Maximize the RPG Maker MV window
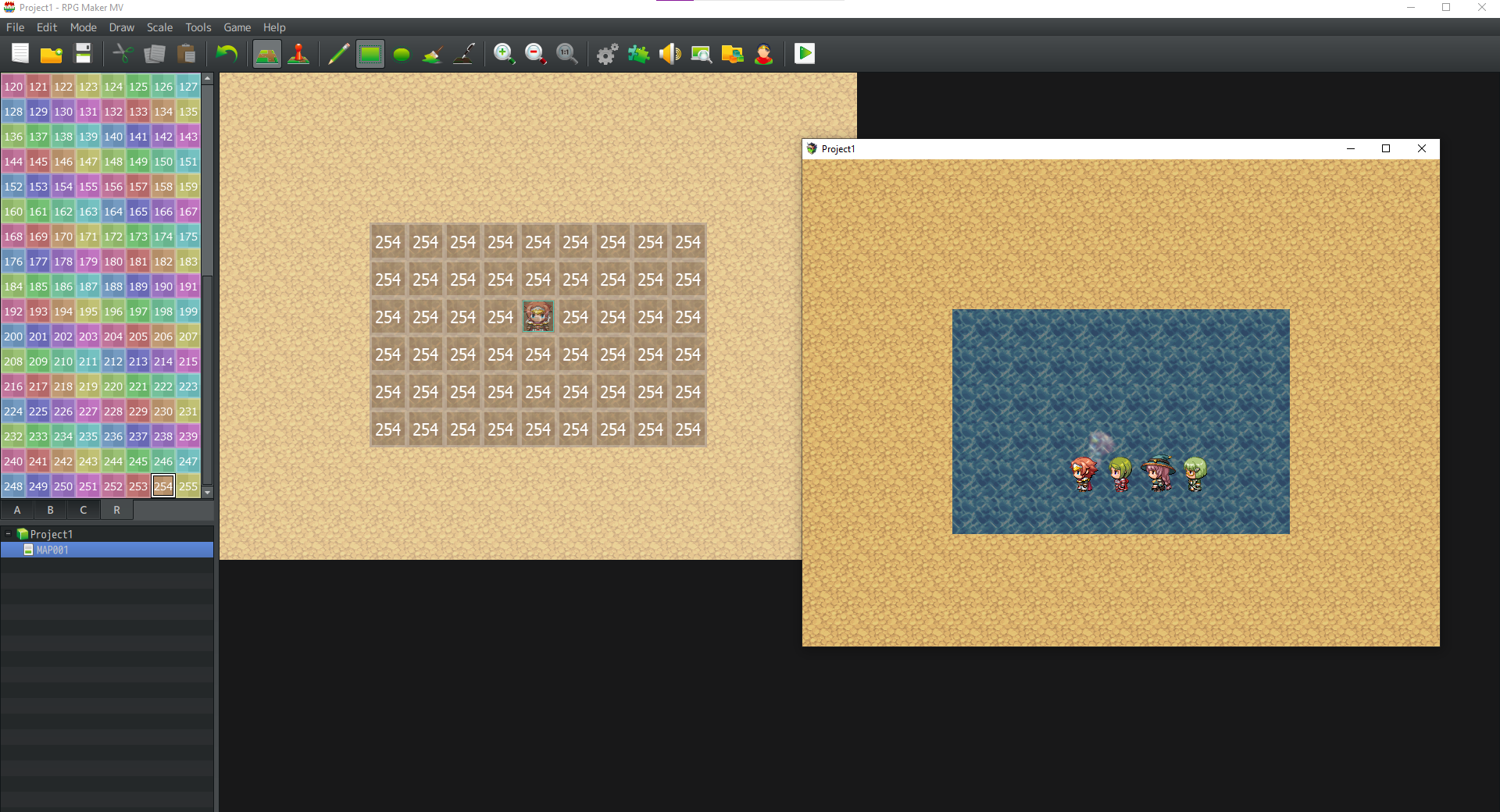The image size is (1500, 812). click(x=1446, y=8)
